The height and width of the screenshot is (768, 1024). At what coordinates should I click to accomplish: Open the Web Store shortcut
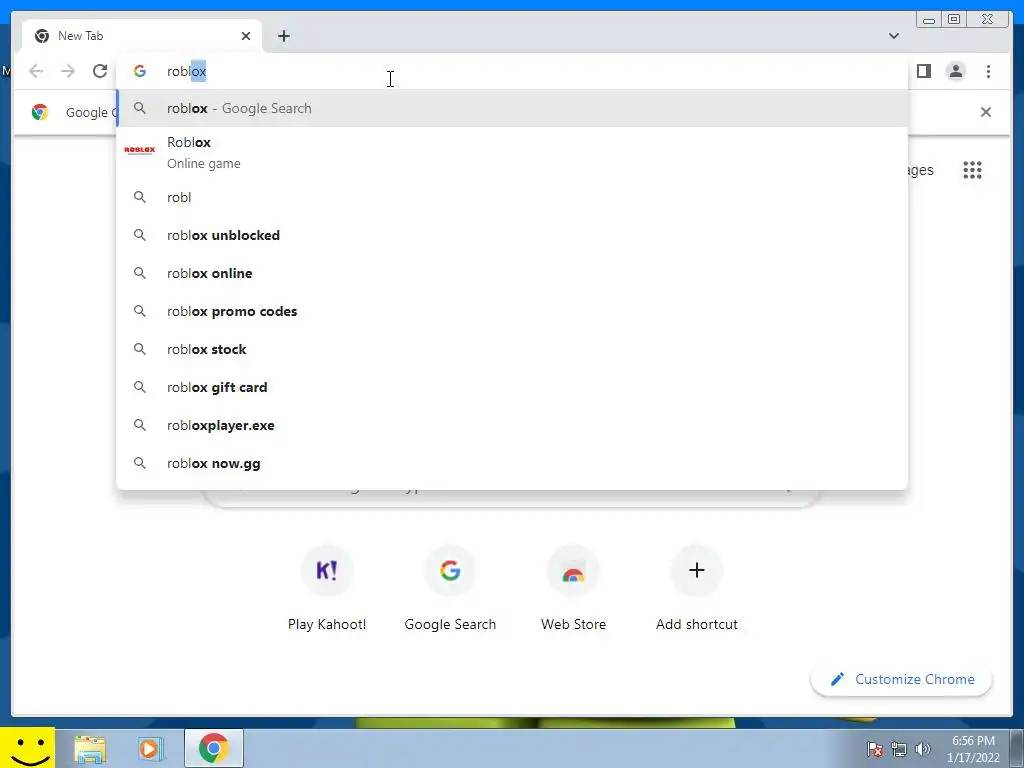(573, 588)
